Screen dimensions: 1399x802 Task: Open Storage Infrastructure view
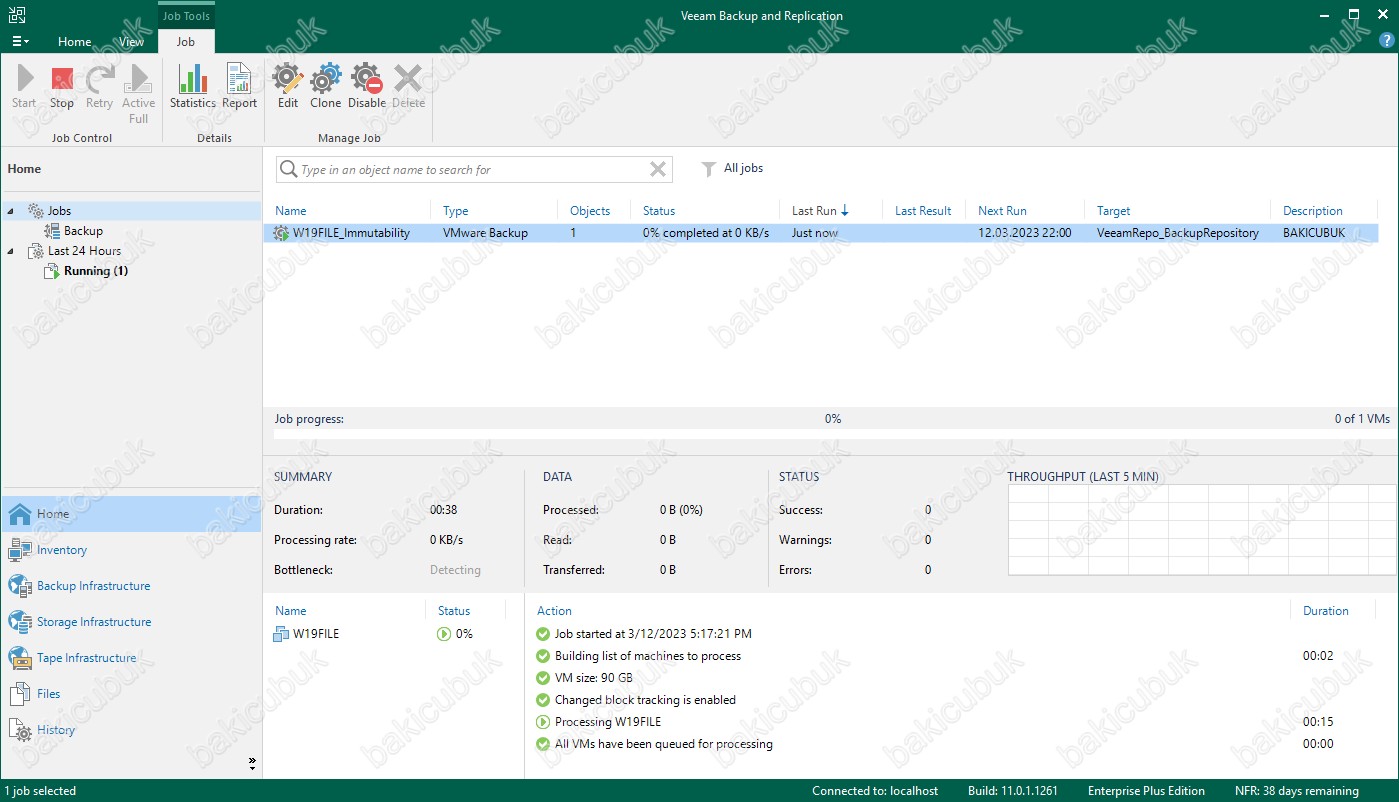coord(131,622)
